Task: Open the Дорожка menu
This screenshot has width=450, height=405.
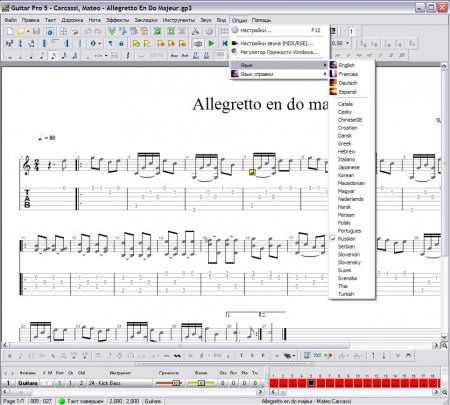Action: tap(72, 20)
